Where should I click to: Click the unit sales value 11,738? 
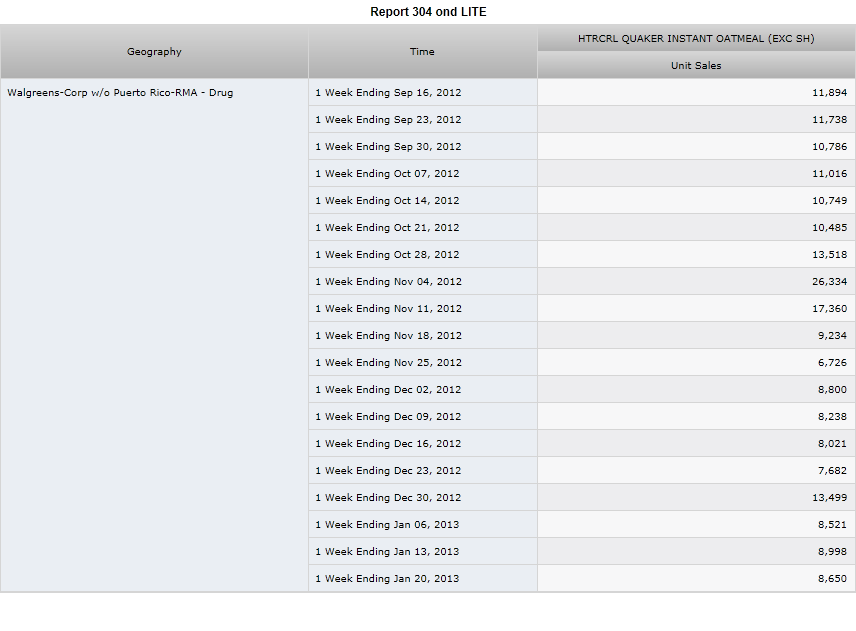829,120
